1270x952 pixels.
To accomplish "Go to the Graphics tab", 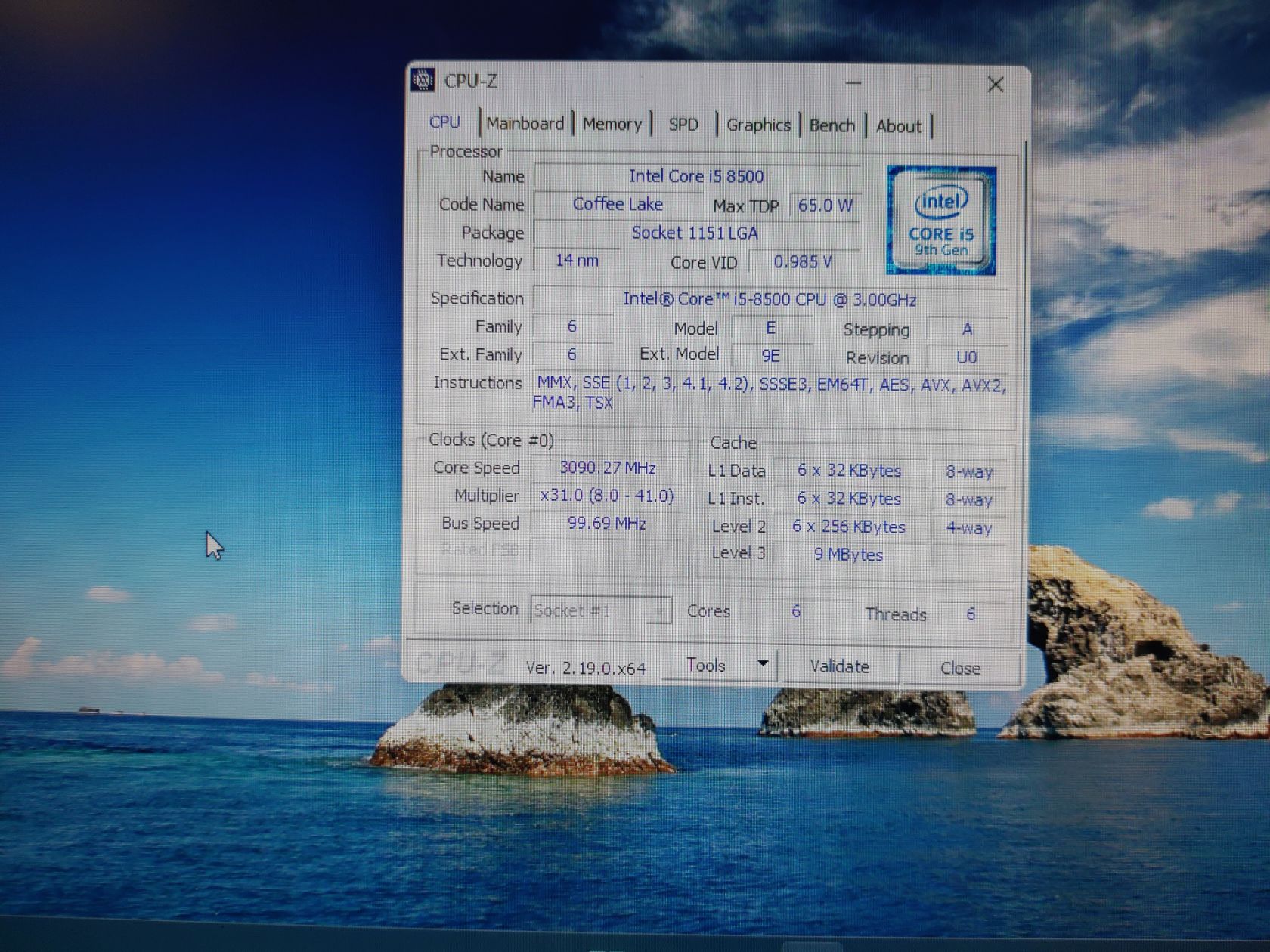I will tap(758, 125).
